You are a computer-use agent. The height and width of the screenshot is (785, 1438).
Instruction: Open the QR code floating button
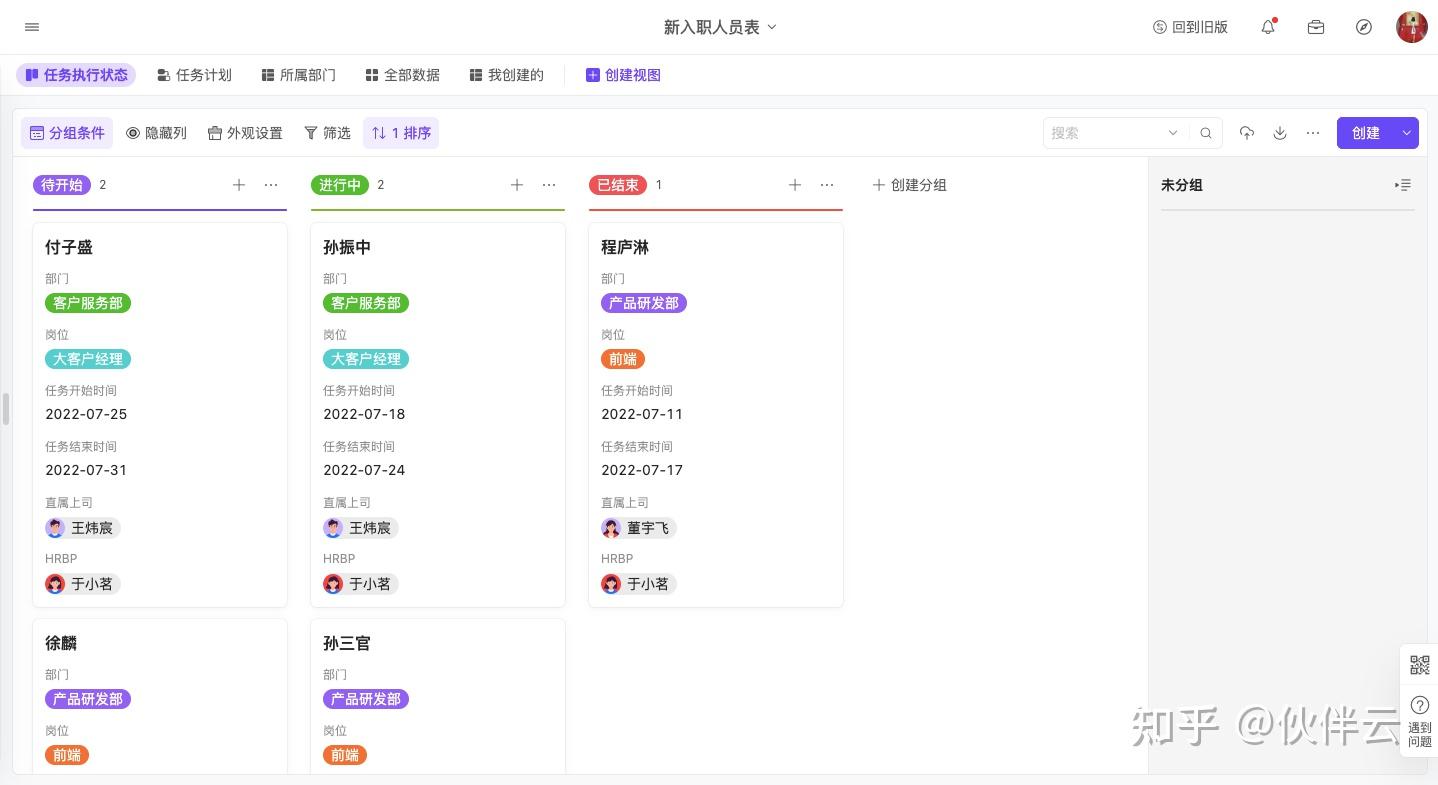(x=1420, y=665)
